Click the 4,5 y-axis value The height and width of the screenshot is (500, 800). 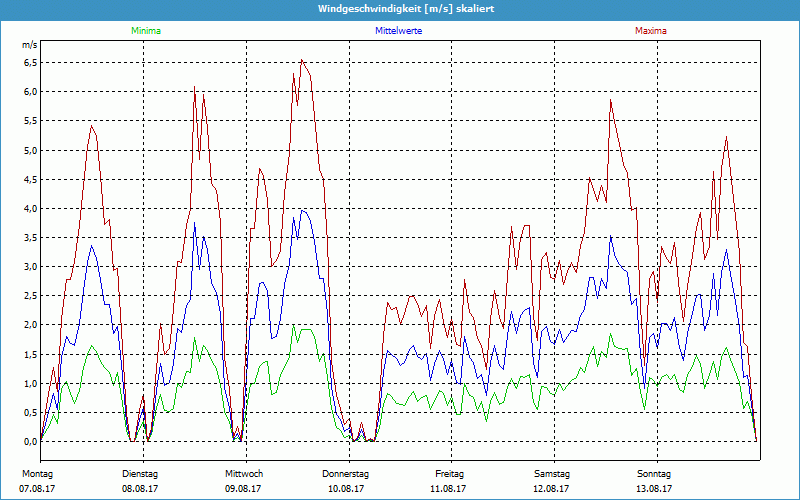tap(30, 180)
